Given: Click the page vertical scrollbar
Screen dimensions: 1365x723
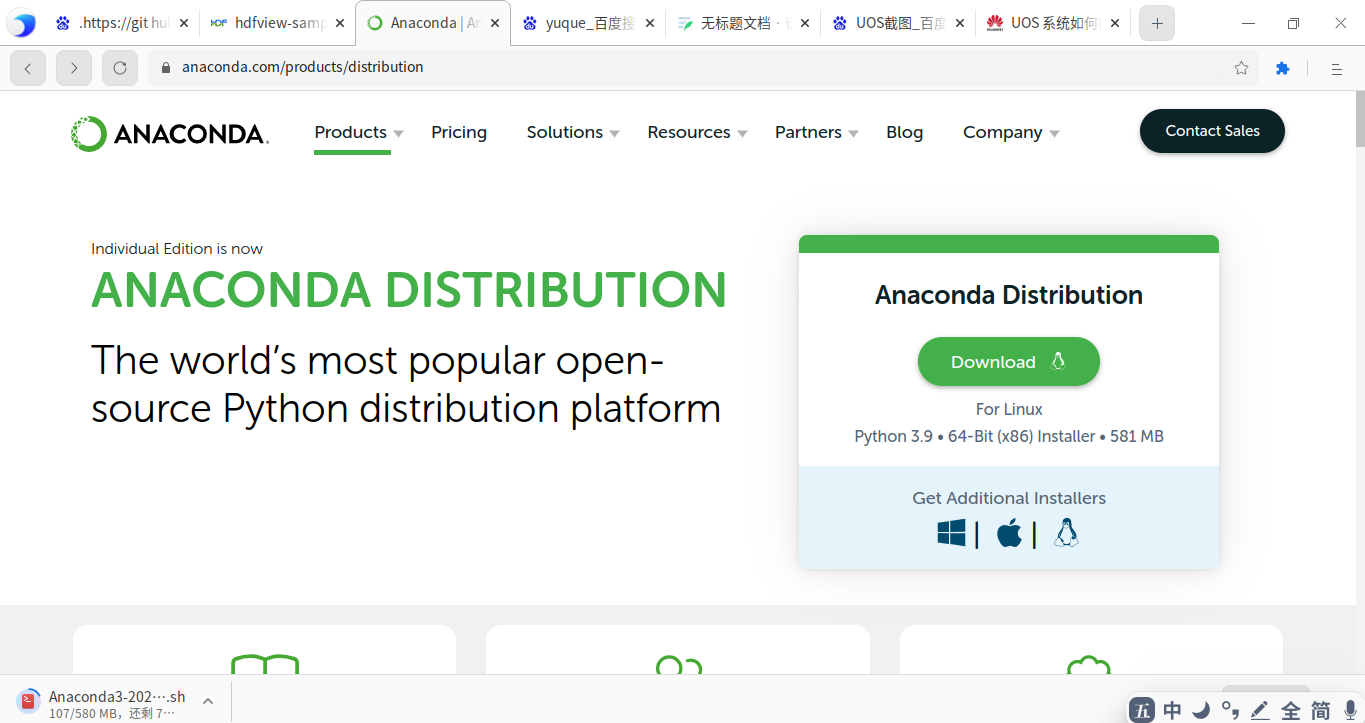Looking at the screenshot, I should pos(1360,120).
